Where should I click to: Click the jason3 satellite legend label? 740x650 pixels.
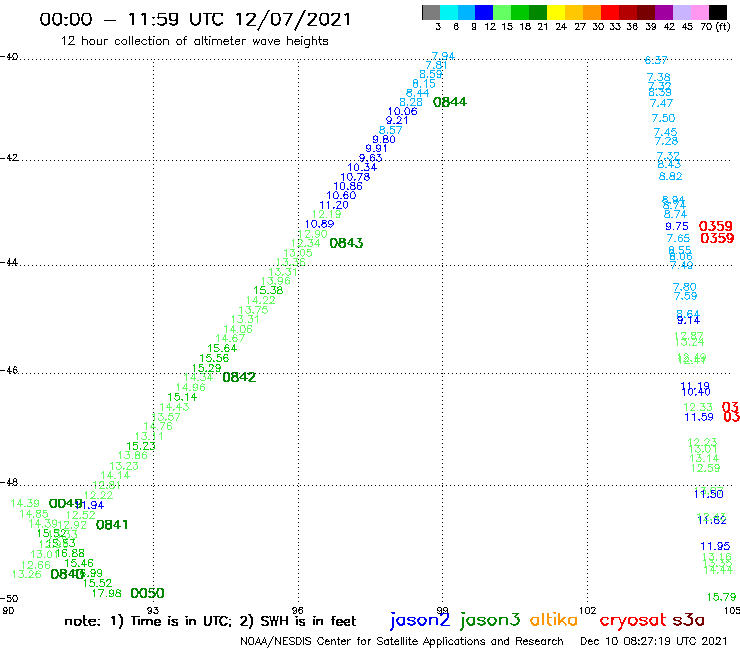coord(490,621)
